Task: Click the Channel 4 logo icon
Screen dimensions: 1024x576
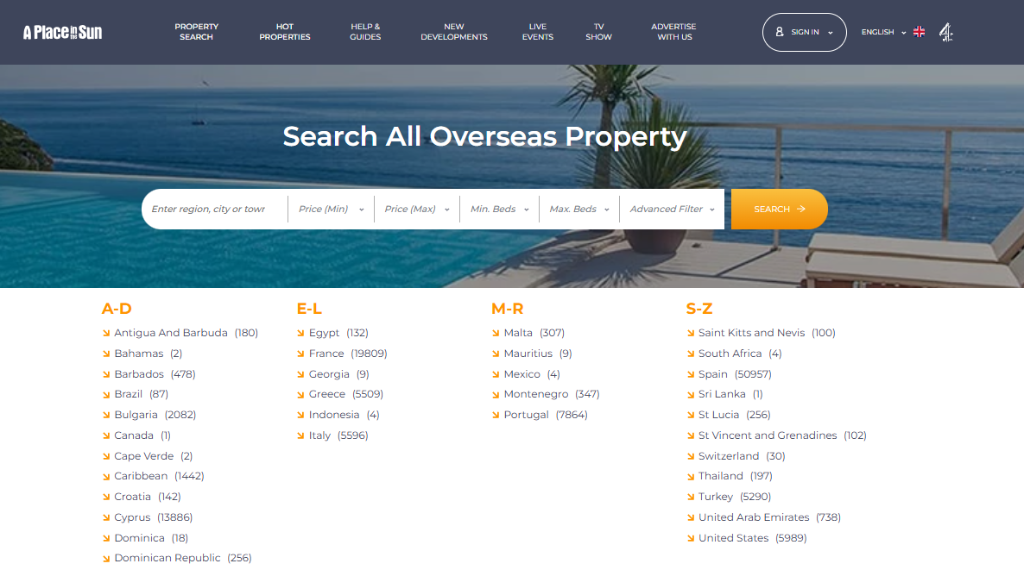Action: point(946,32)
